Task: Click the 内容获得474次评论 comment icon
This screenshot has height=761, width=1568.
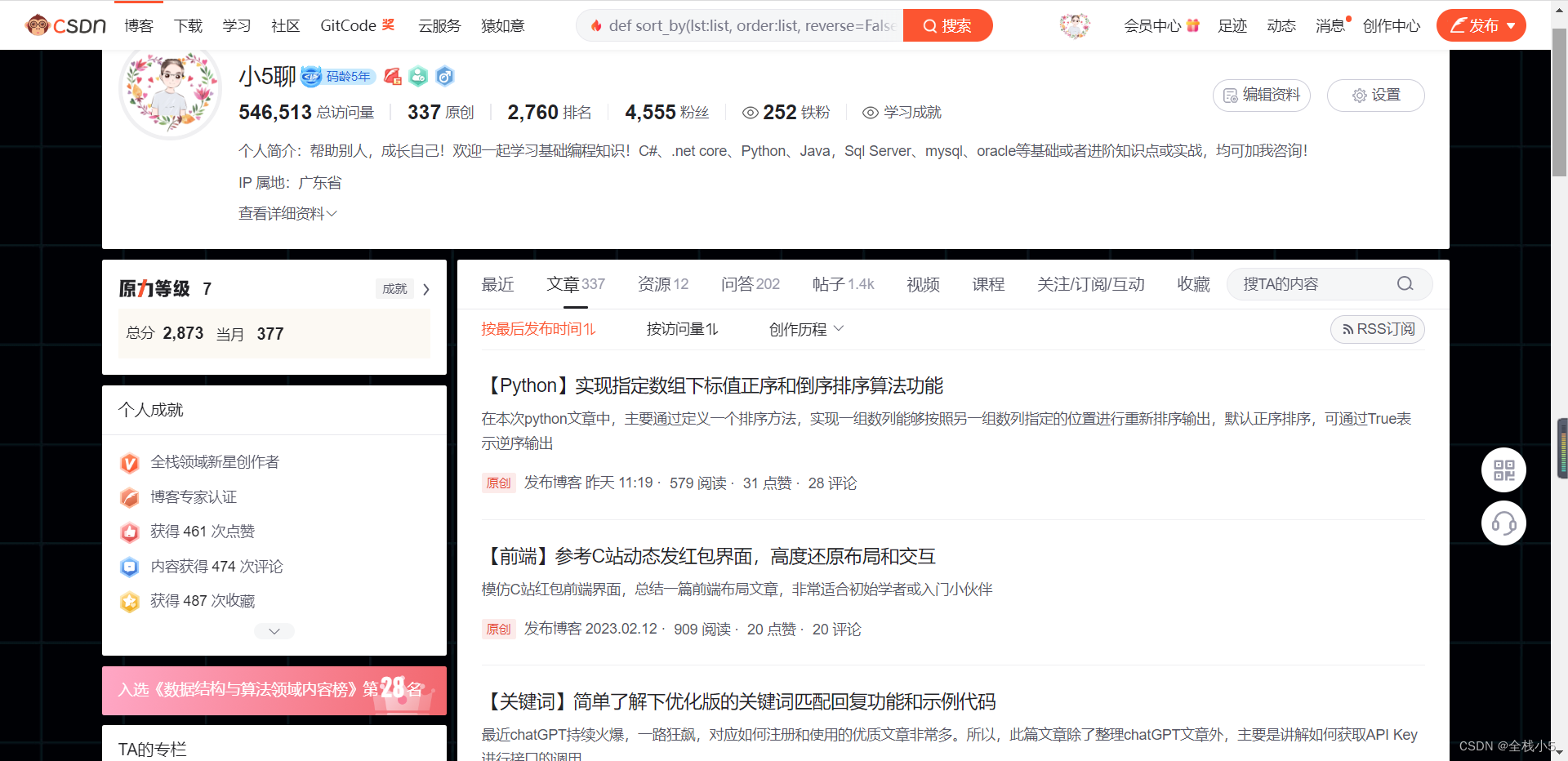Action: 129,567
